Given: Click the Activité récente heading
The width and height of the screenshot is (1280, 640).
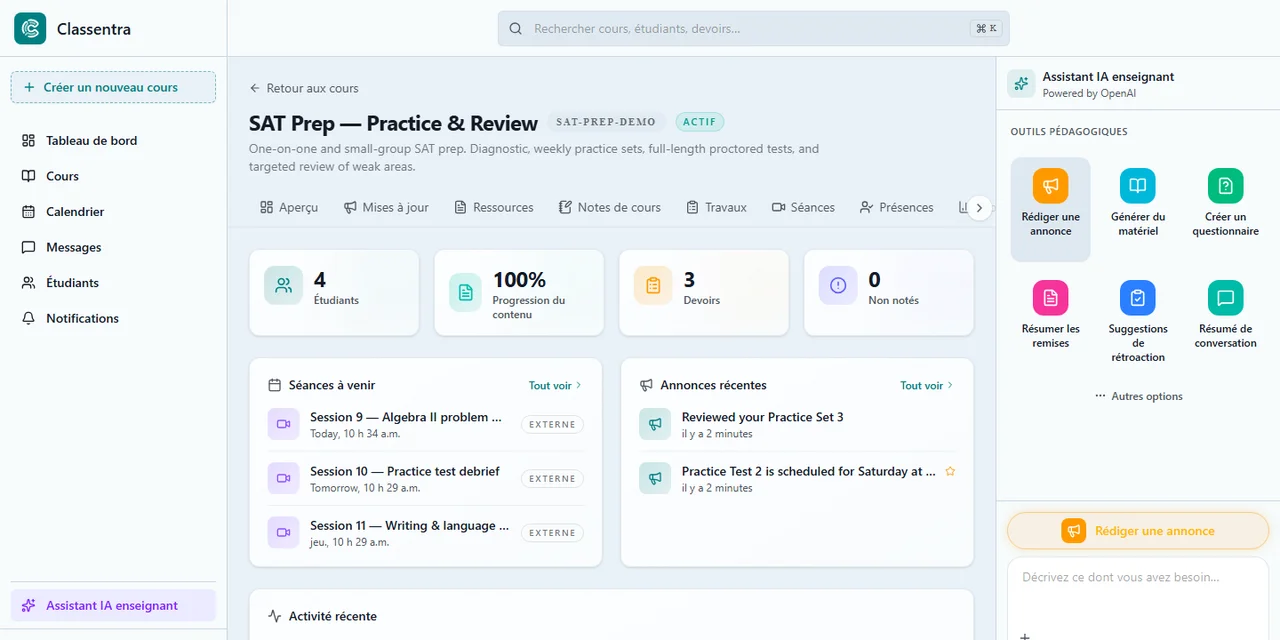Looking at the screenshot, I should click(333, 616).
